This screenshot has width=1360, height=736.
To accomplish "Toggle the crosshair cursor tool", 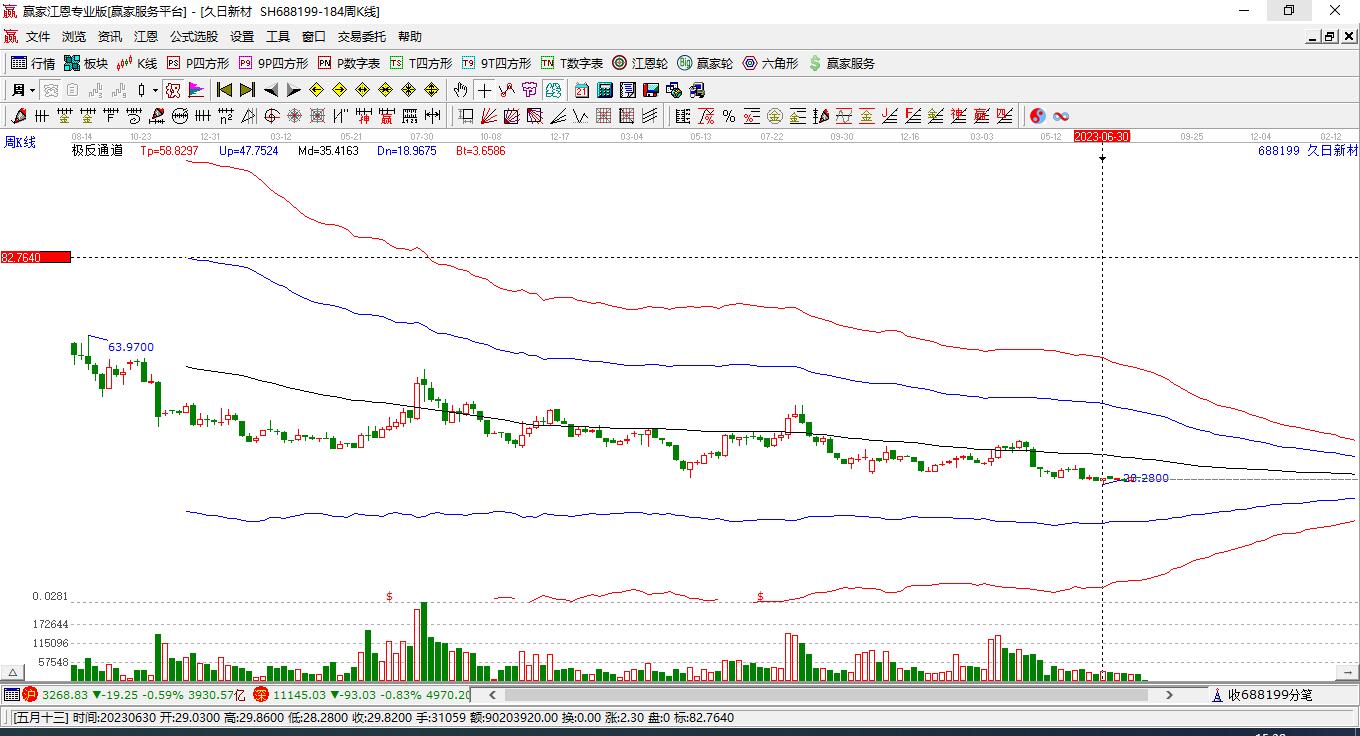I will click(x=484, y=90).
